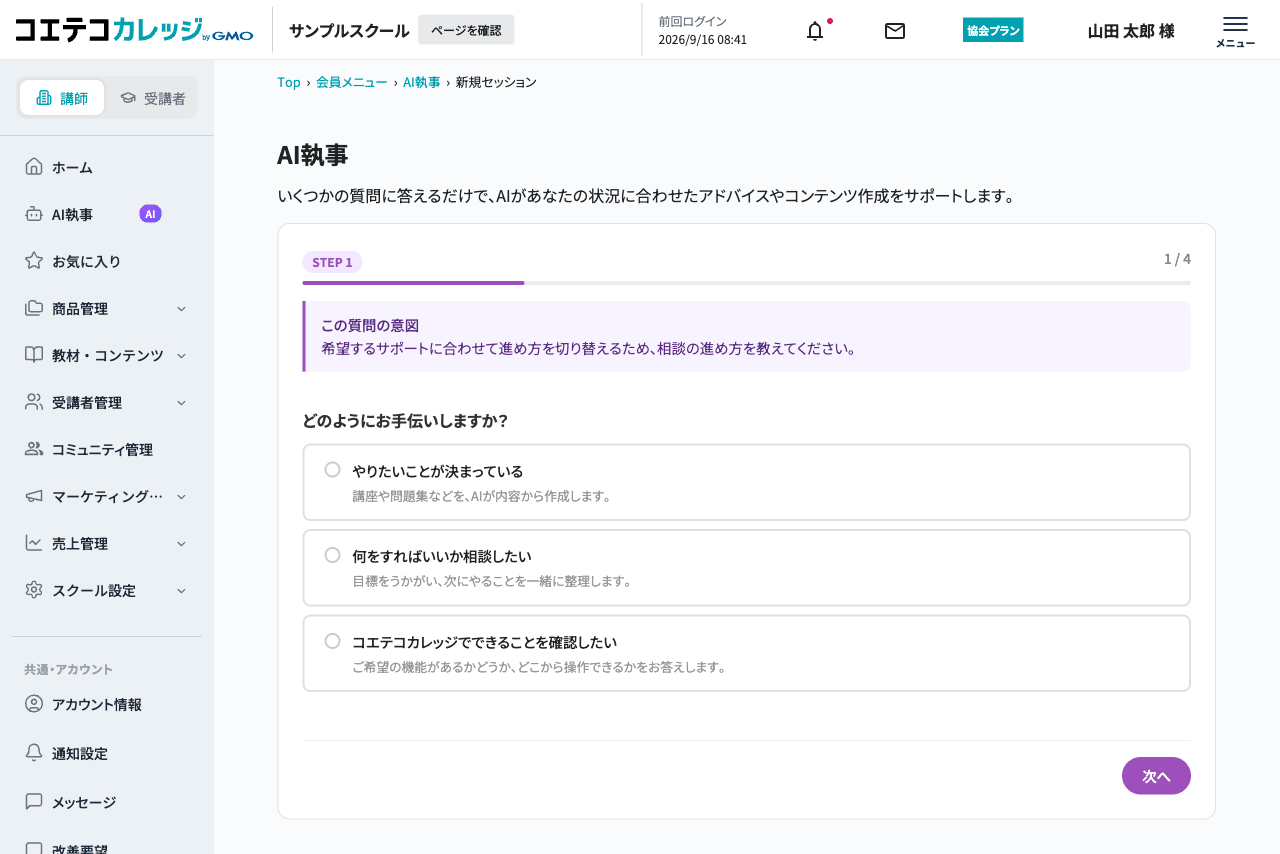Select radio コエテコカレッジでできることを確認したい
The image size is (1280, 854).
tap(333, 640)
